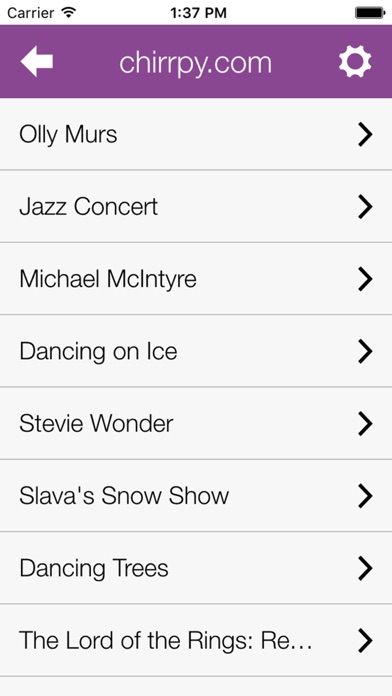Select the Jazz Concert list item

(196, 206)
